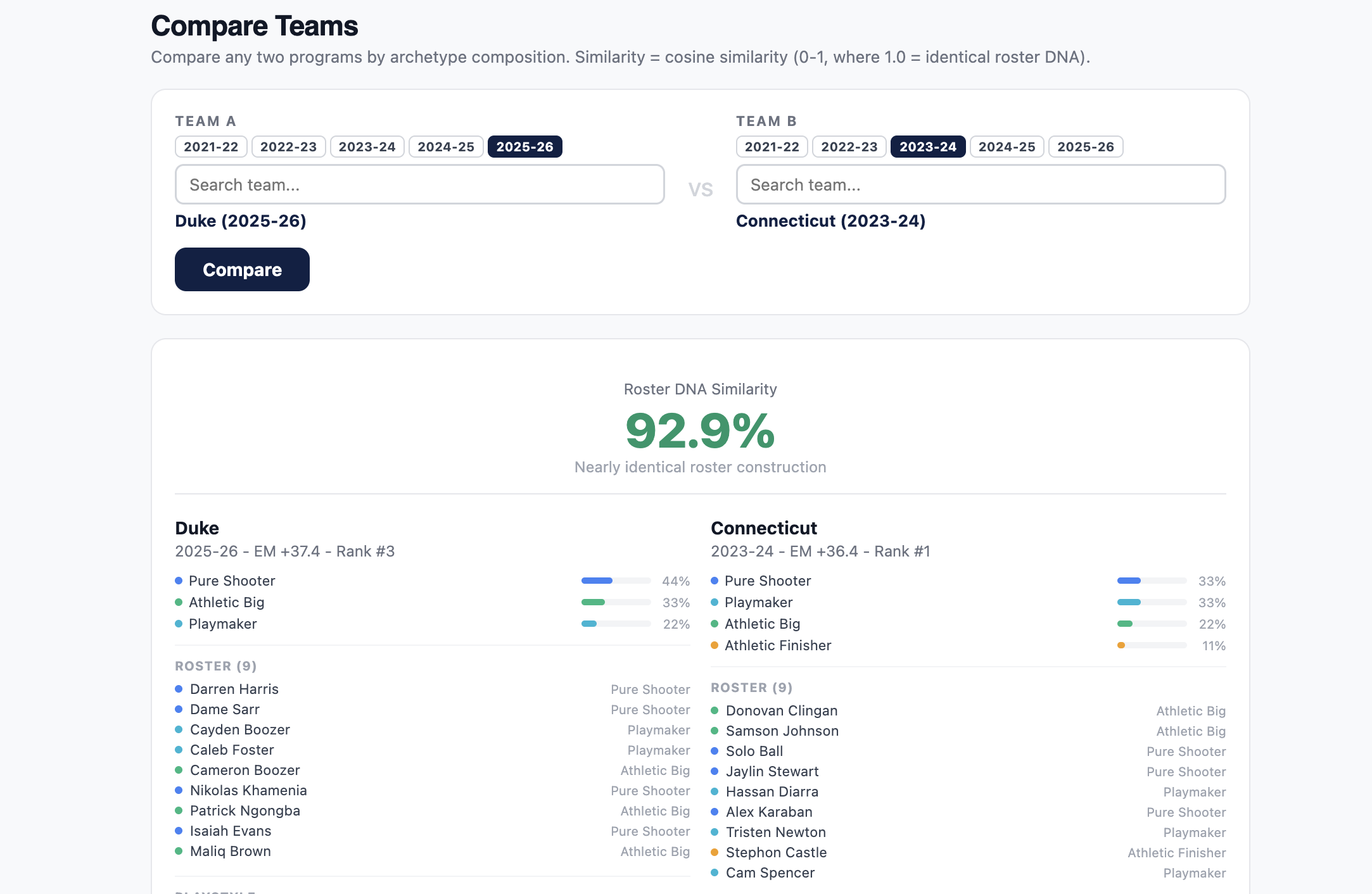This screenshot has width=1372, height=894.
Task: Select Team A season 2022-23
Action: click(x=288, y=147)
